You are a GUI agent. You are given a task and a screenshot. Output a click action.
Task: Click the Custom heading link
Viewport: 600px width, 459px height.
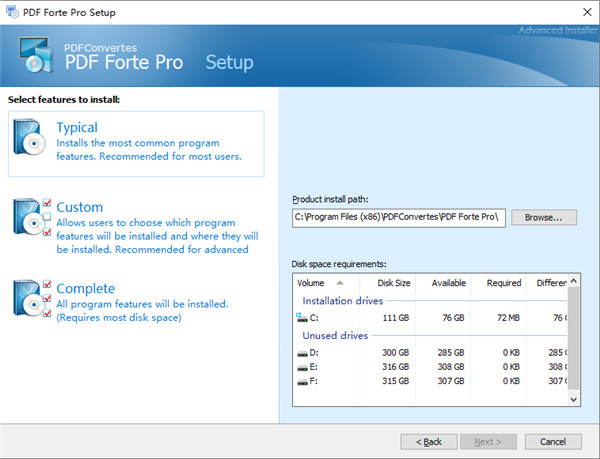(80, 207)
